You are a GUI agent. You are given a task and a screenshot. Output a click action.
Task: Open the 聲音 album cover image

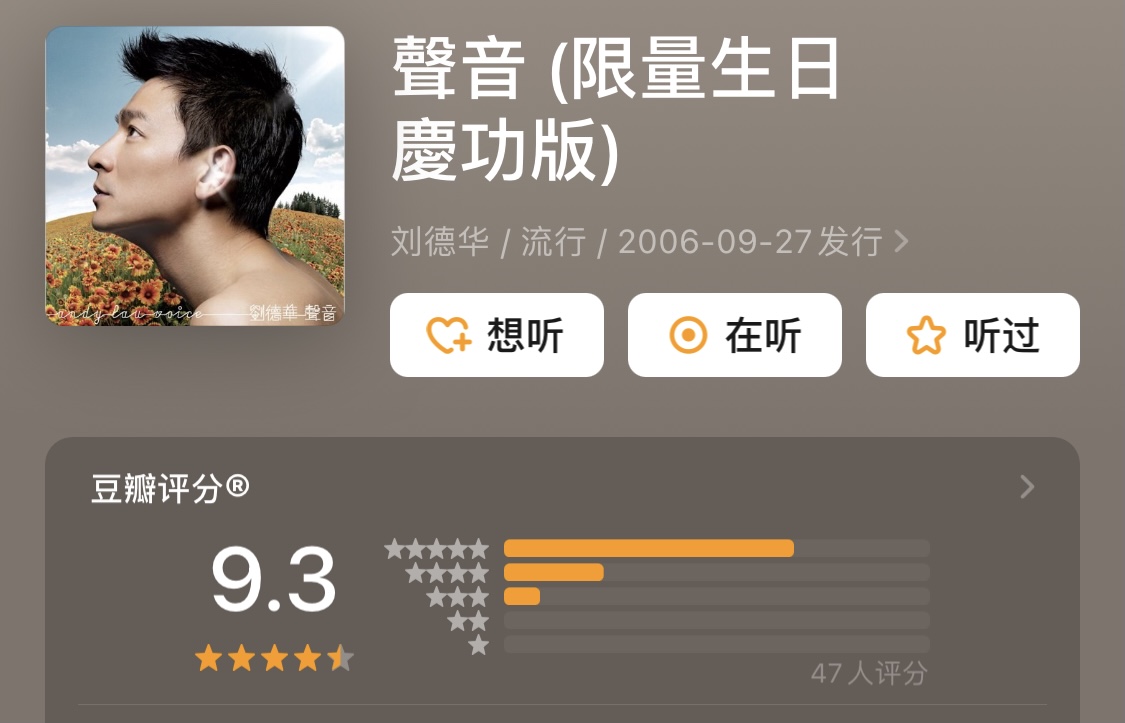pyautogui.click(x=195, y=176)
